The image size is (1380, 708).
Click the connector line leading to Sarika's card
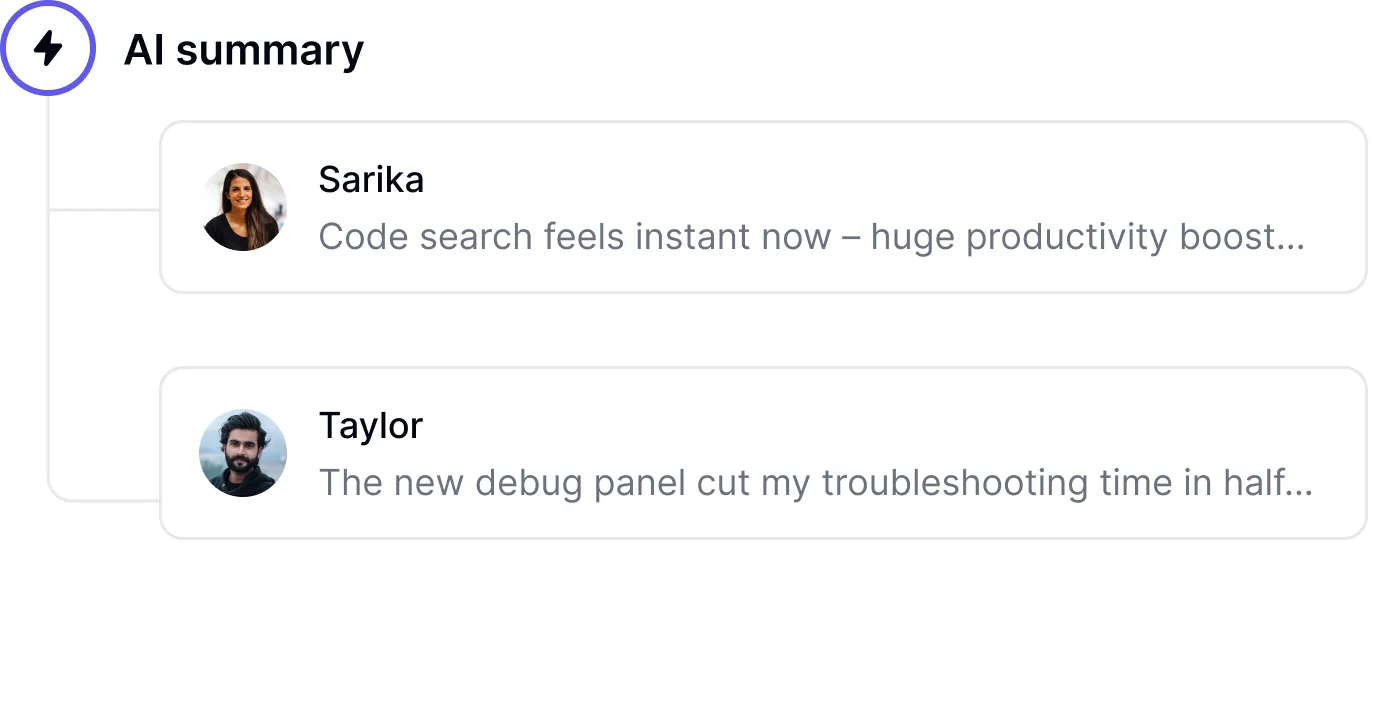pos(105,210)
